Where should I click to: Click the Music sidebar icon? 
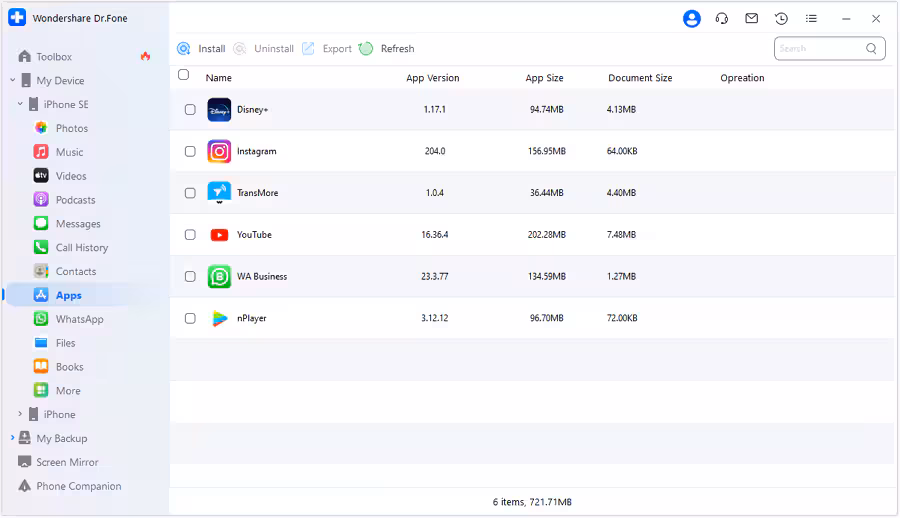pyautogui.click(x=41, y=152)
